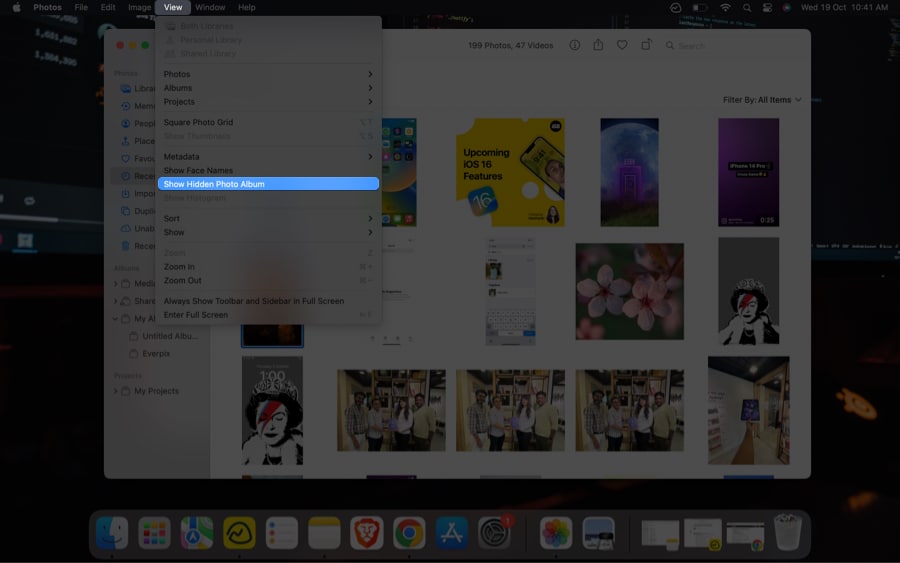Viewport: 900px width, 563px height.
Task: Open App Store from the Dock
Action: click(451, 533)
